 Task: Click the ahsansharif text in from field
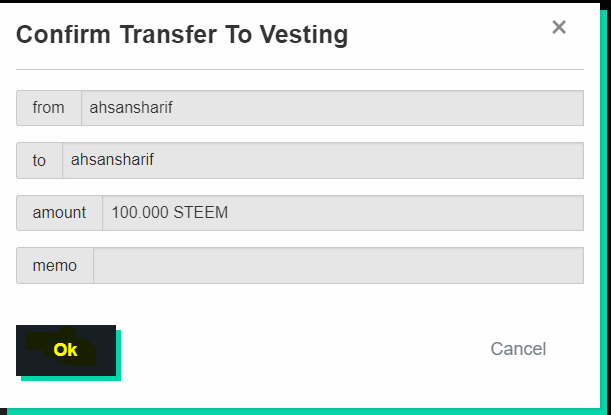(131, 108)
